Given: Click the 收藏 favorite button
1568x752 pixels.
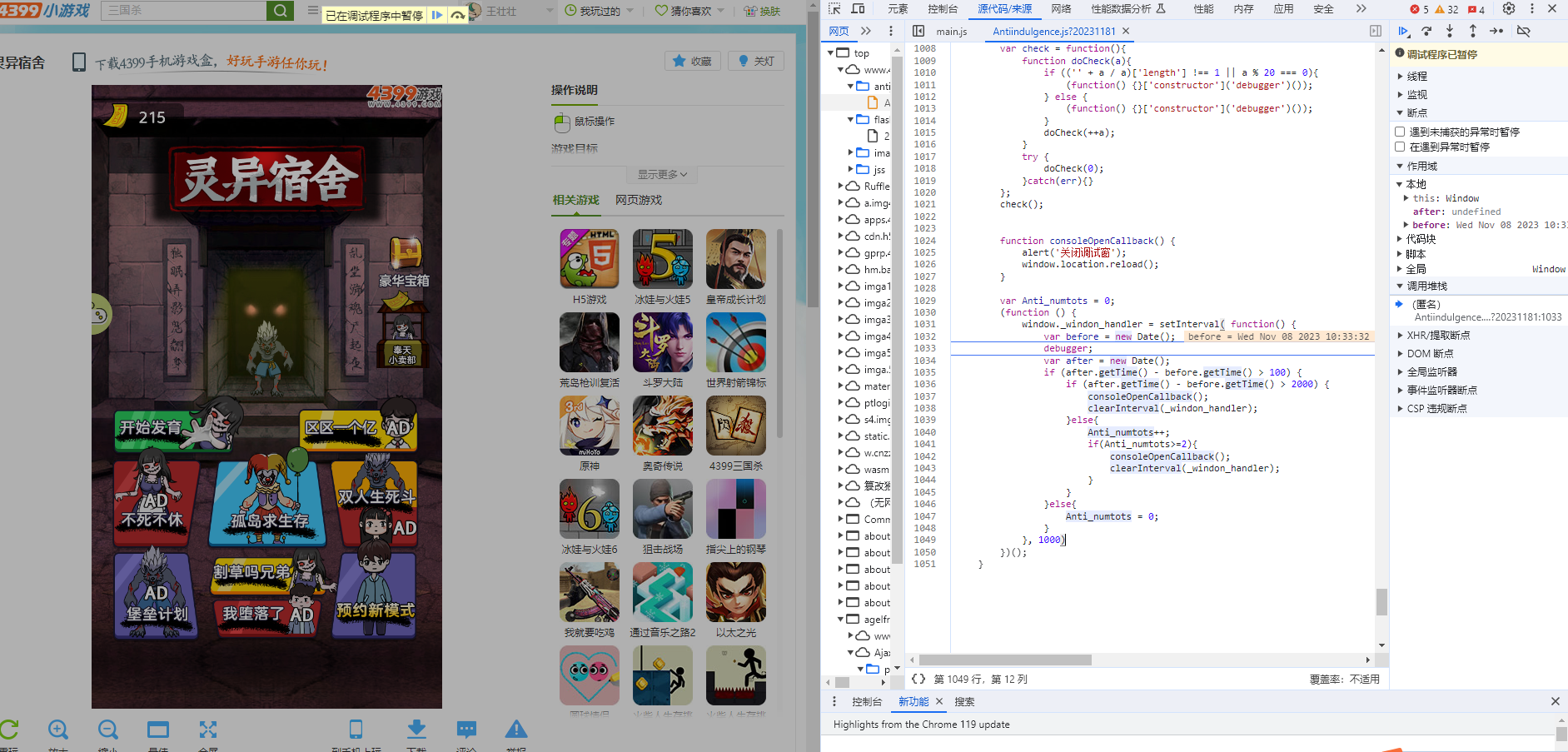Looking at the screenshot, I should coord(692,61).
